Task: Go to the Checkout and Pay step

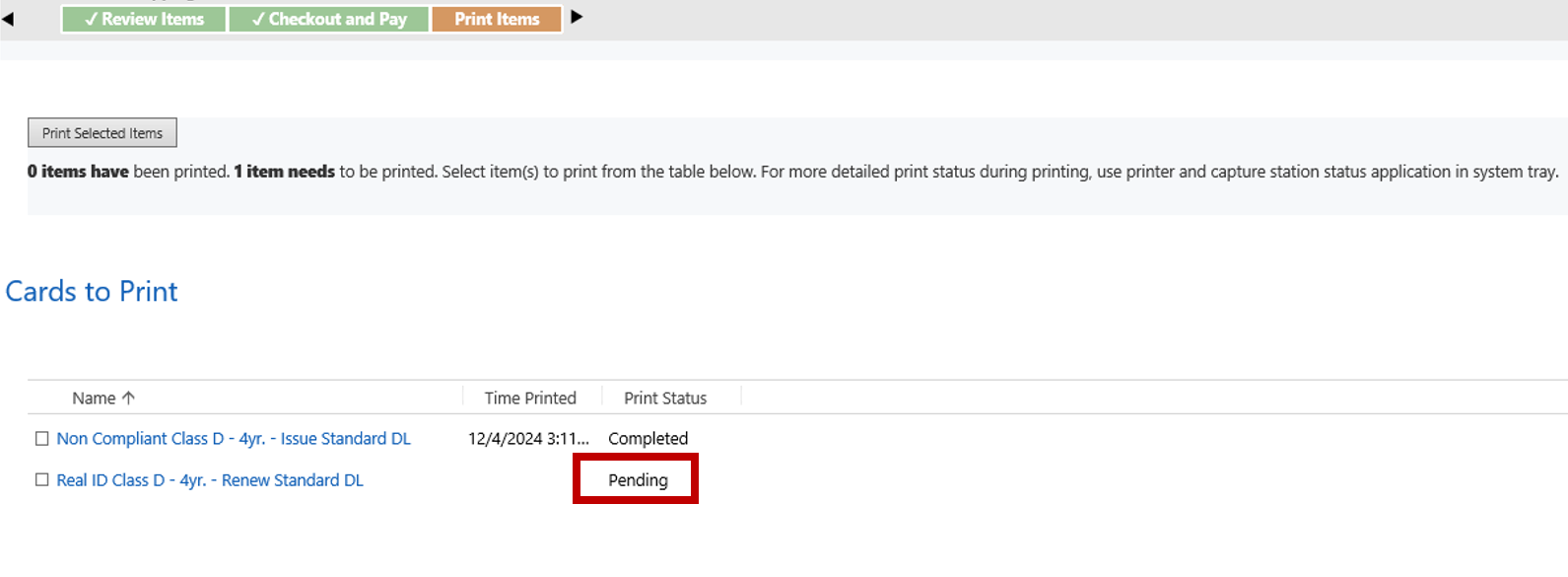Action: (x=329, y=20)
